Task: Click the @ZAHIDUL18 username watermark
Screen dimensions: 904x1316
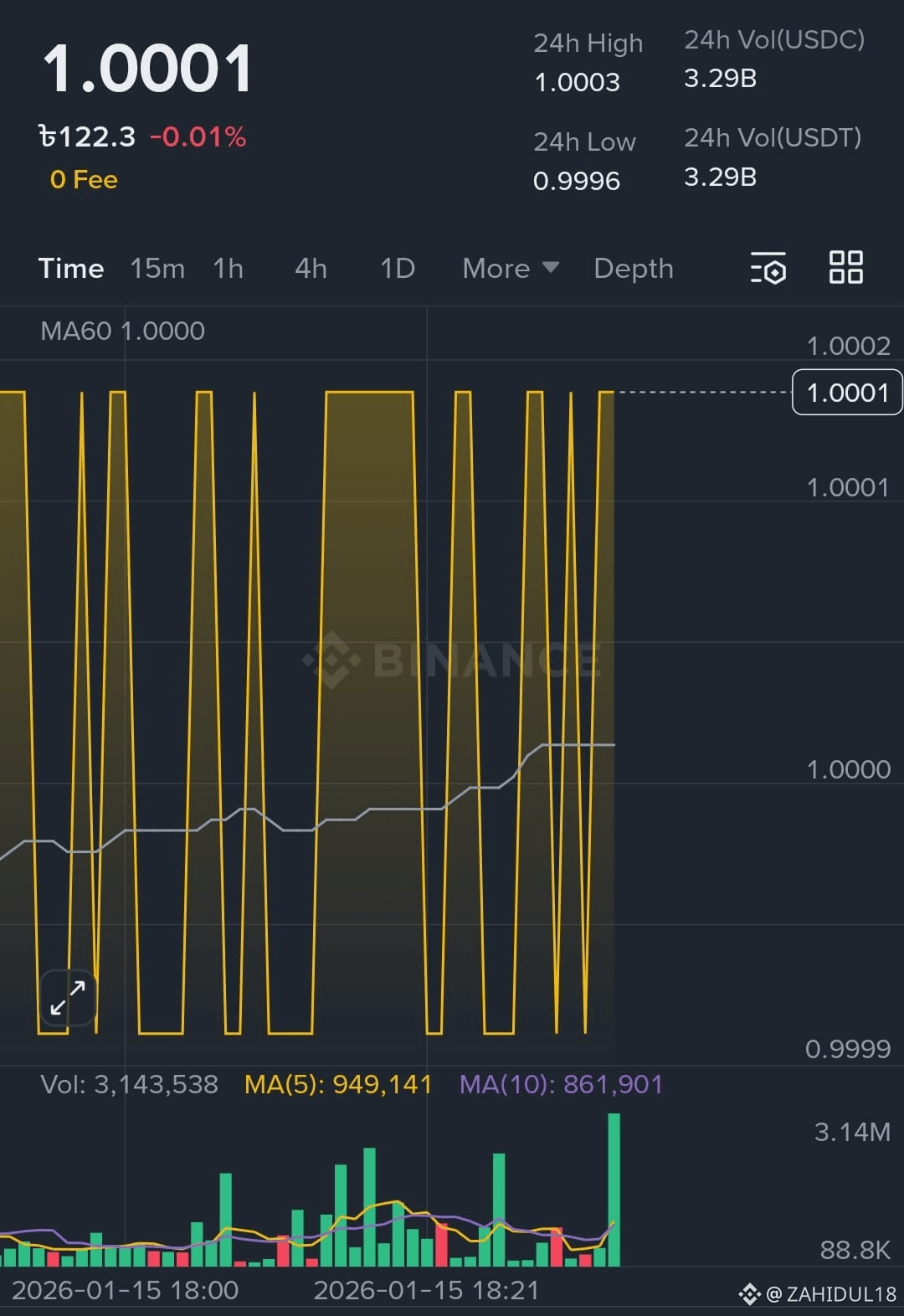Action: 831,1295
